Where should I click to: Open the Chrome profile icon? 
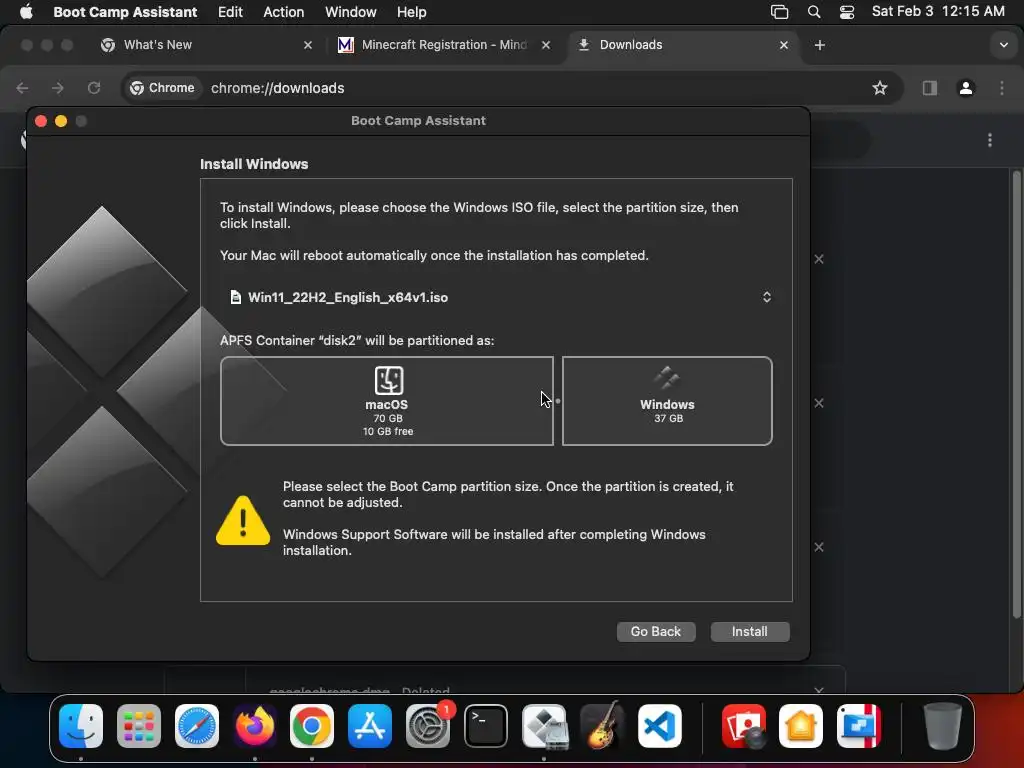click(966, 88)
